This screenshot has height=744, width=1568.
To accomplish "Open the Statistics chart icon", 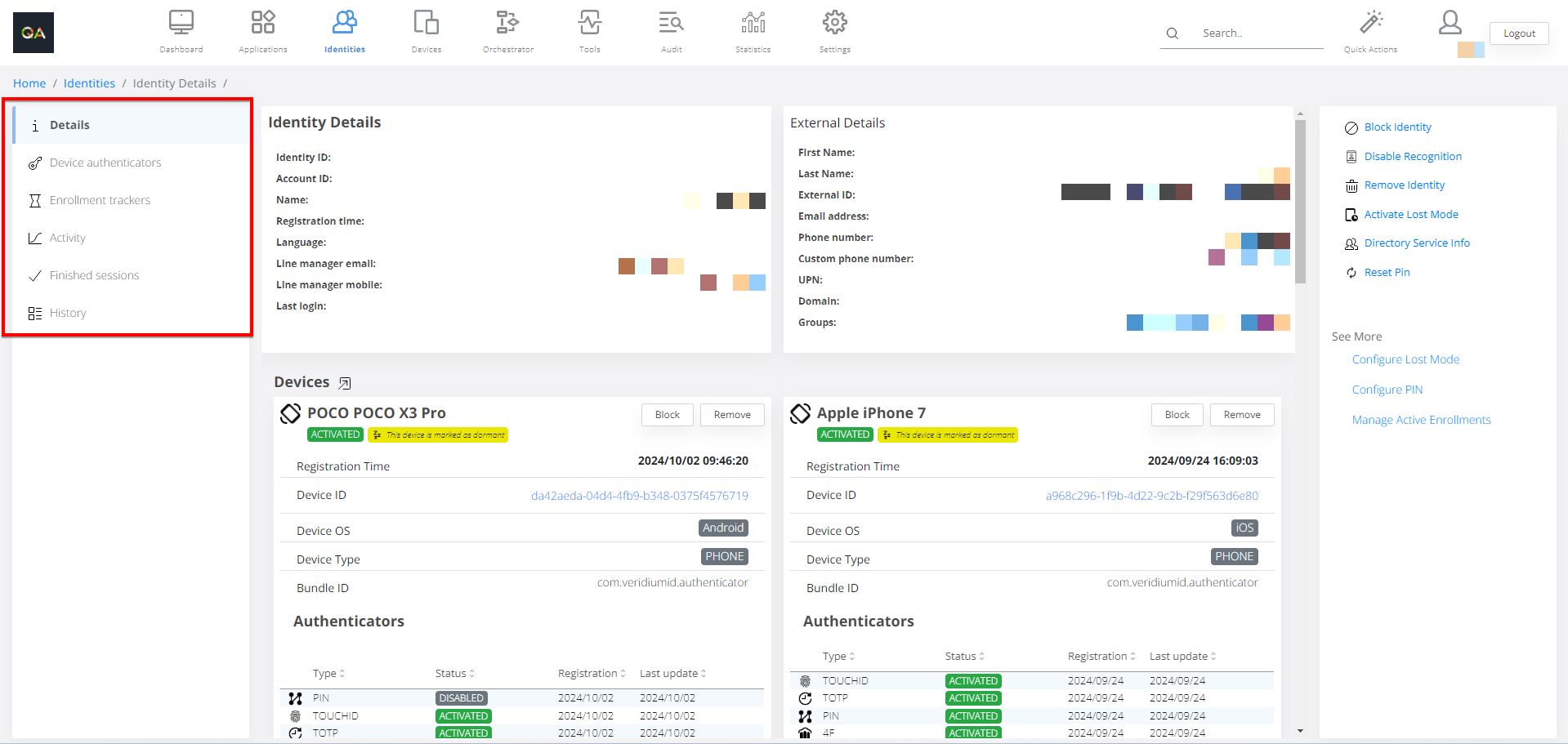I will point(753,23).
